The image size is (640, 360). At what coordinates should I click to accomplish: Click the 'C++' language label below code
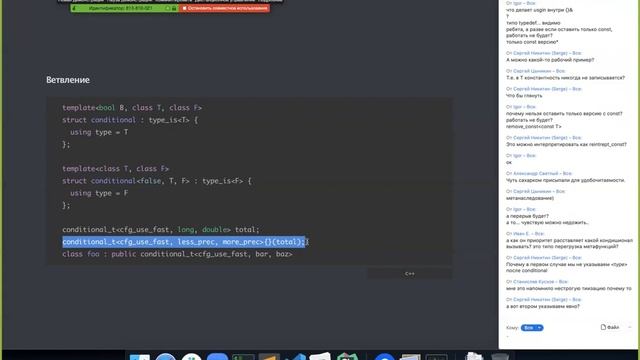[409, 273]
